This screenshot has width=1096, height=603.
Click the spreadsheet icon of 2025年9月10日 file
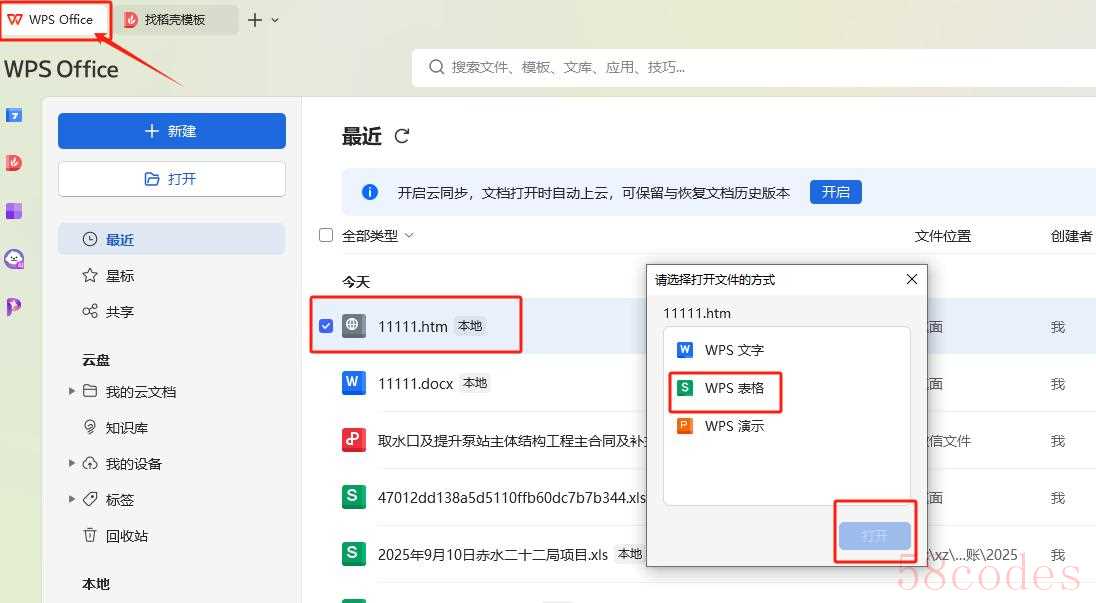354,553
